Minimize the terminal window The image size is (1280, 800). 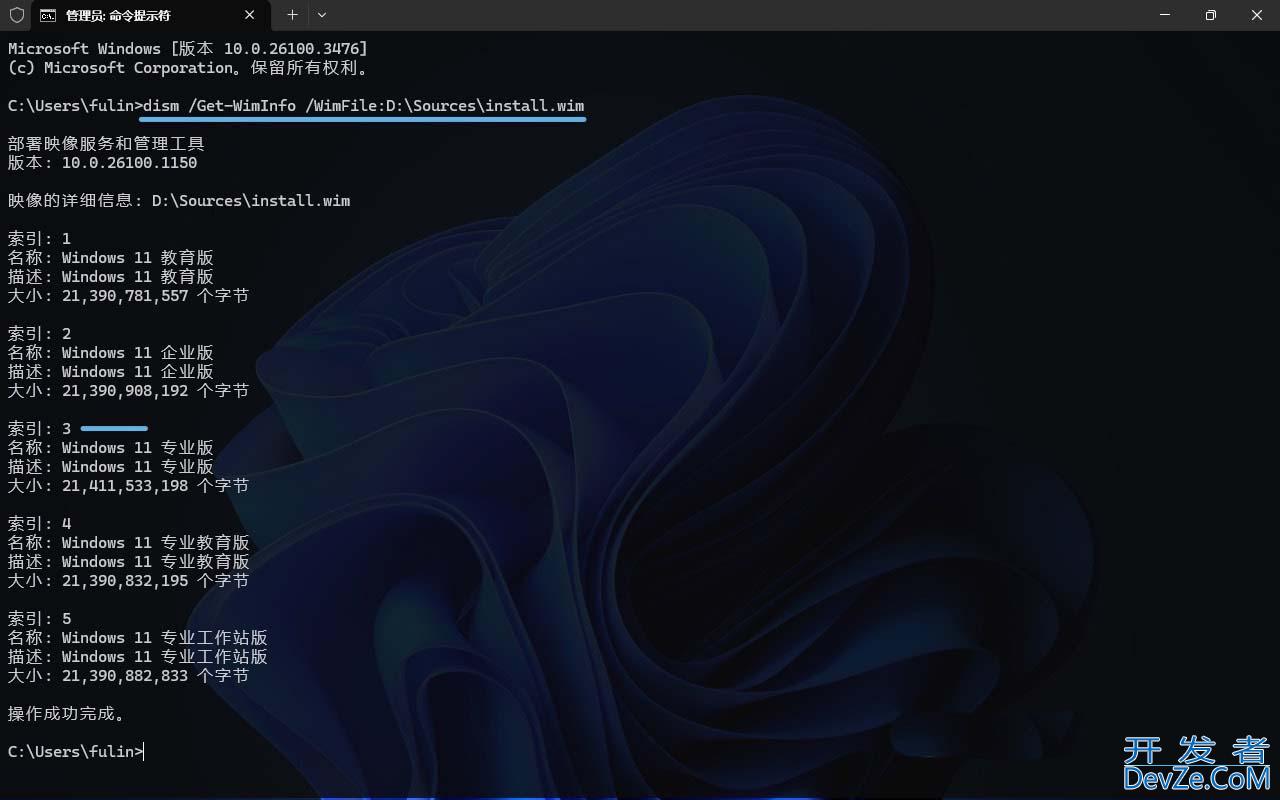point(1164,15)
